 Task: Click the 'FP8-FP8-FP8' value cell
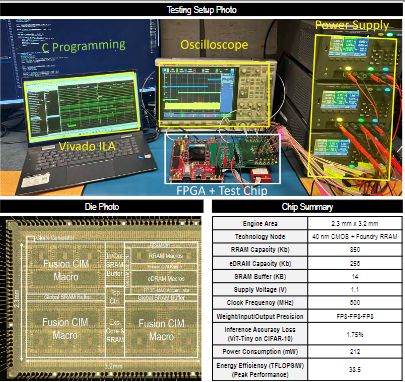[355, 316]
